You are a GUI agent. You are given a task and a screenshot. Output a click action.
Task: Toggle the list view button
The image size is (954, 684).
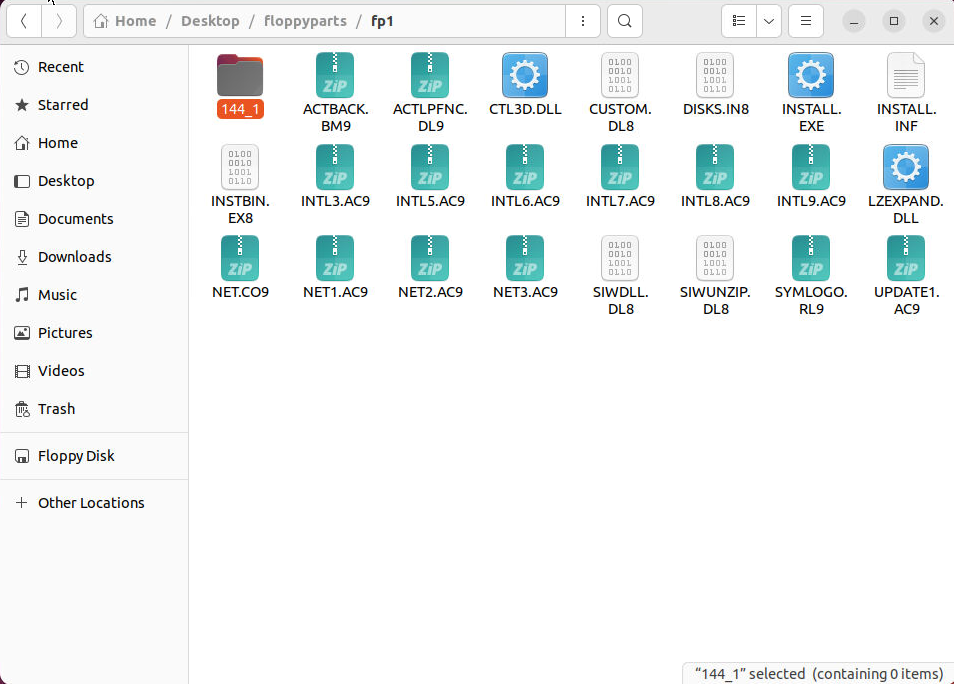pos(738,20)
